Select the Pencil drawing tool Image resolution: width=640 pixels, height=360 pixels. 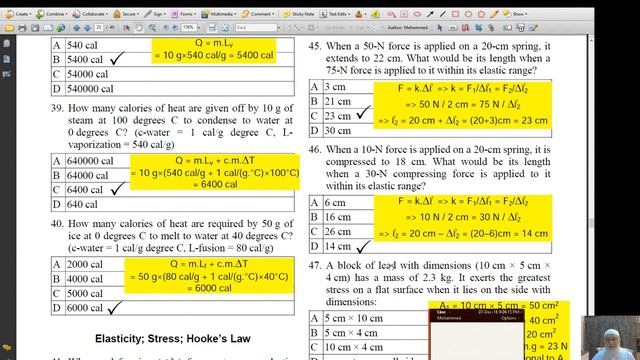click(x=494, y=14)
